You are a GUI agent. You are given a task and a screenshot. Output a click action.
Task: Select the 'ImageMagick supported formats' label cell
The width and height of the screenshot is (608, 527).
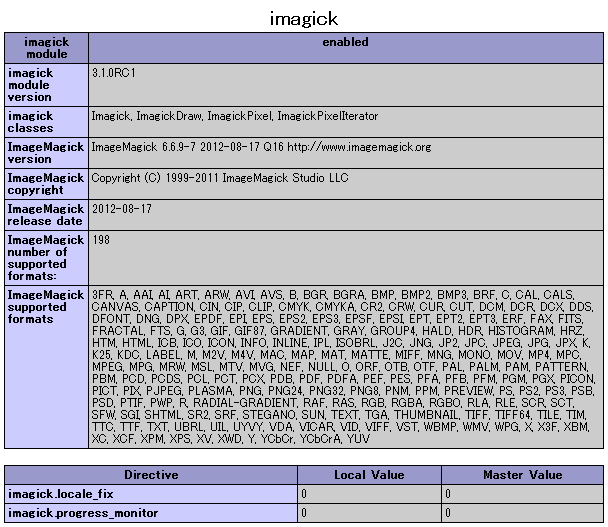point(46,307)
